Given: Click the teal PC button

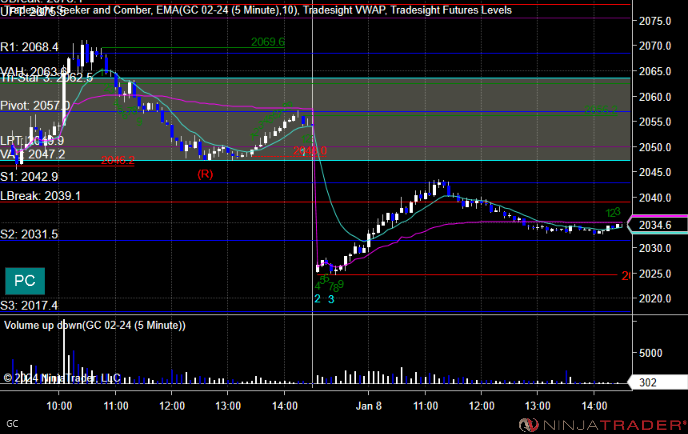Looking at the screenshot, I should point(25,281).
